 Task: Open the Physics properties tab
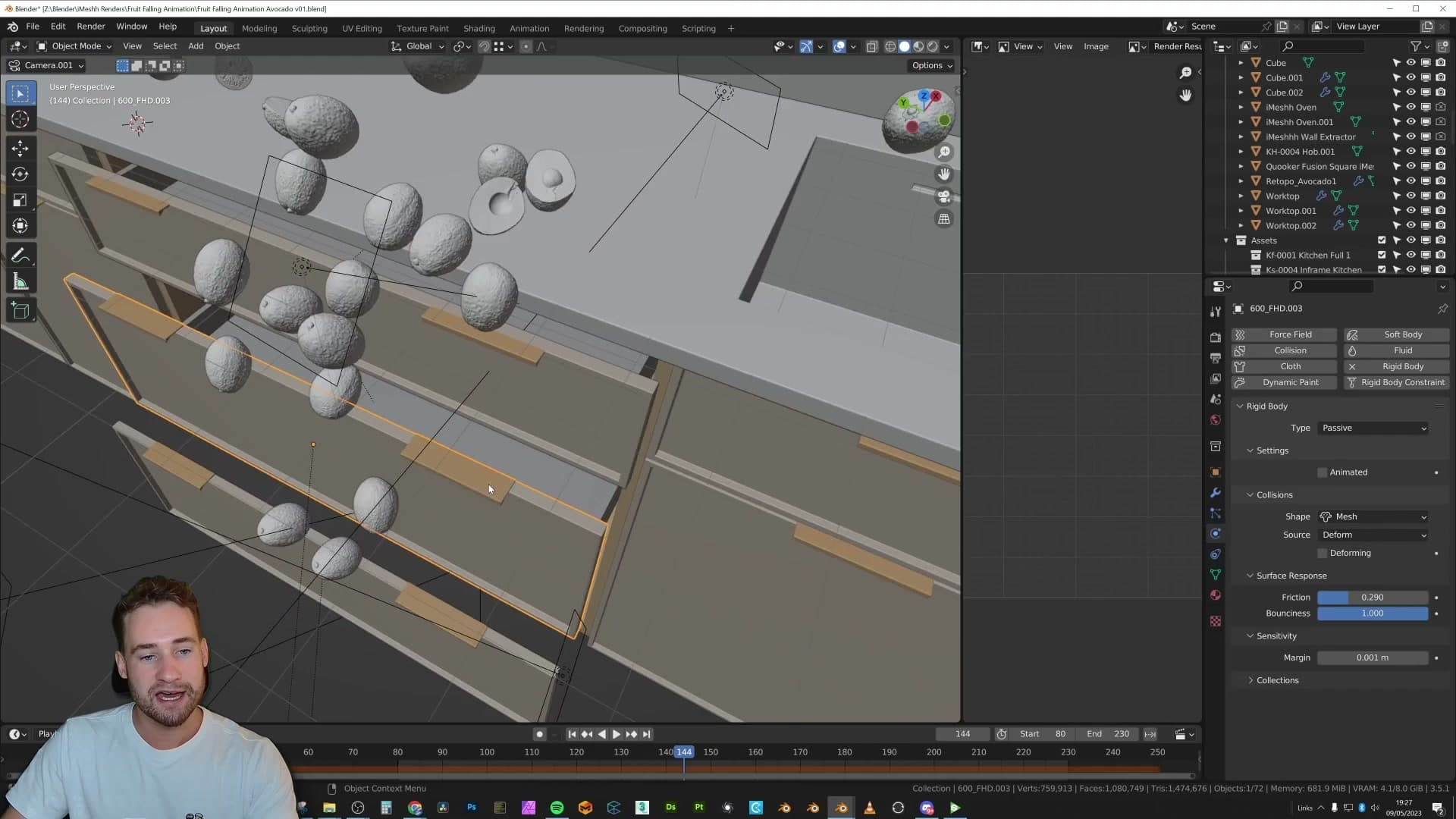(1216, 534)
